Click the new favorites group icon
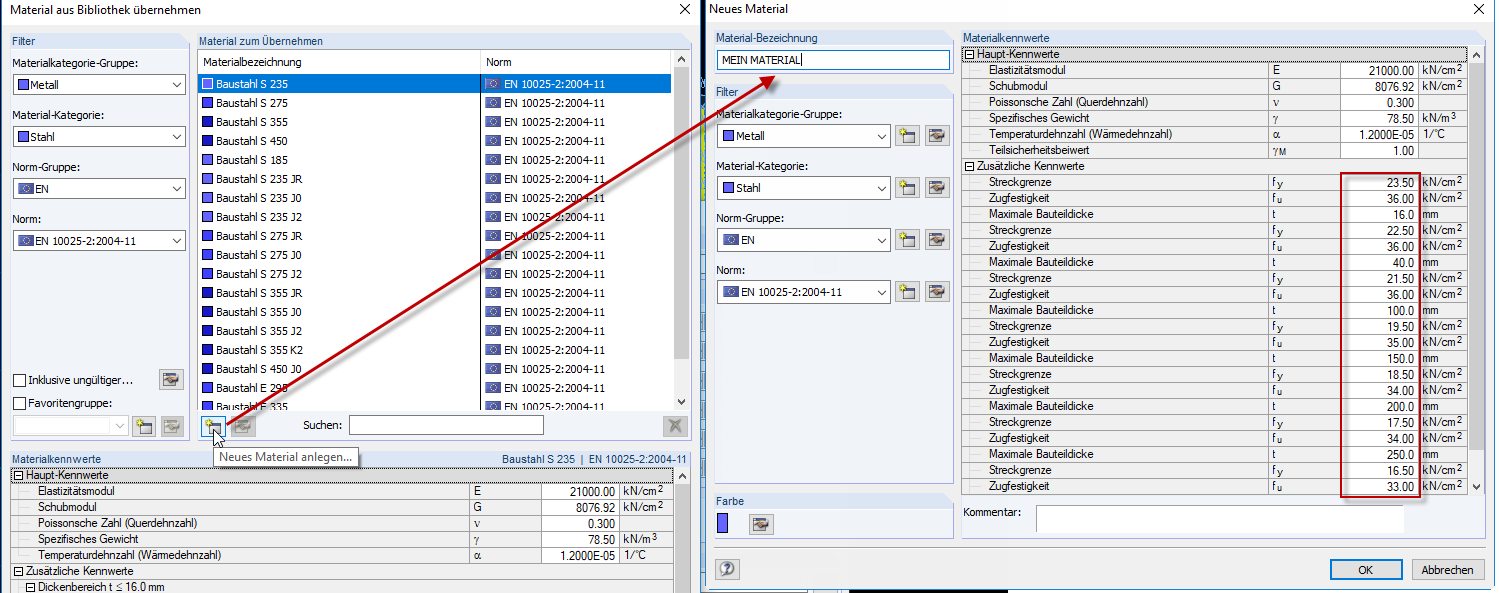Viewport: 1499px width, 593px height. (144, 426)
